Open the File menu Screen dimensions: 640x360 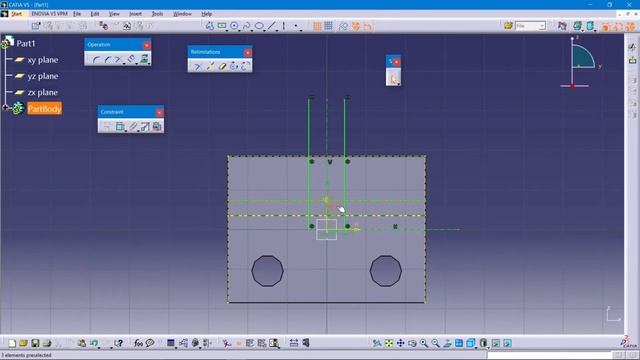click(x=77, y=14)
